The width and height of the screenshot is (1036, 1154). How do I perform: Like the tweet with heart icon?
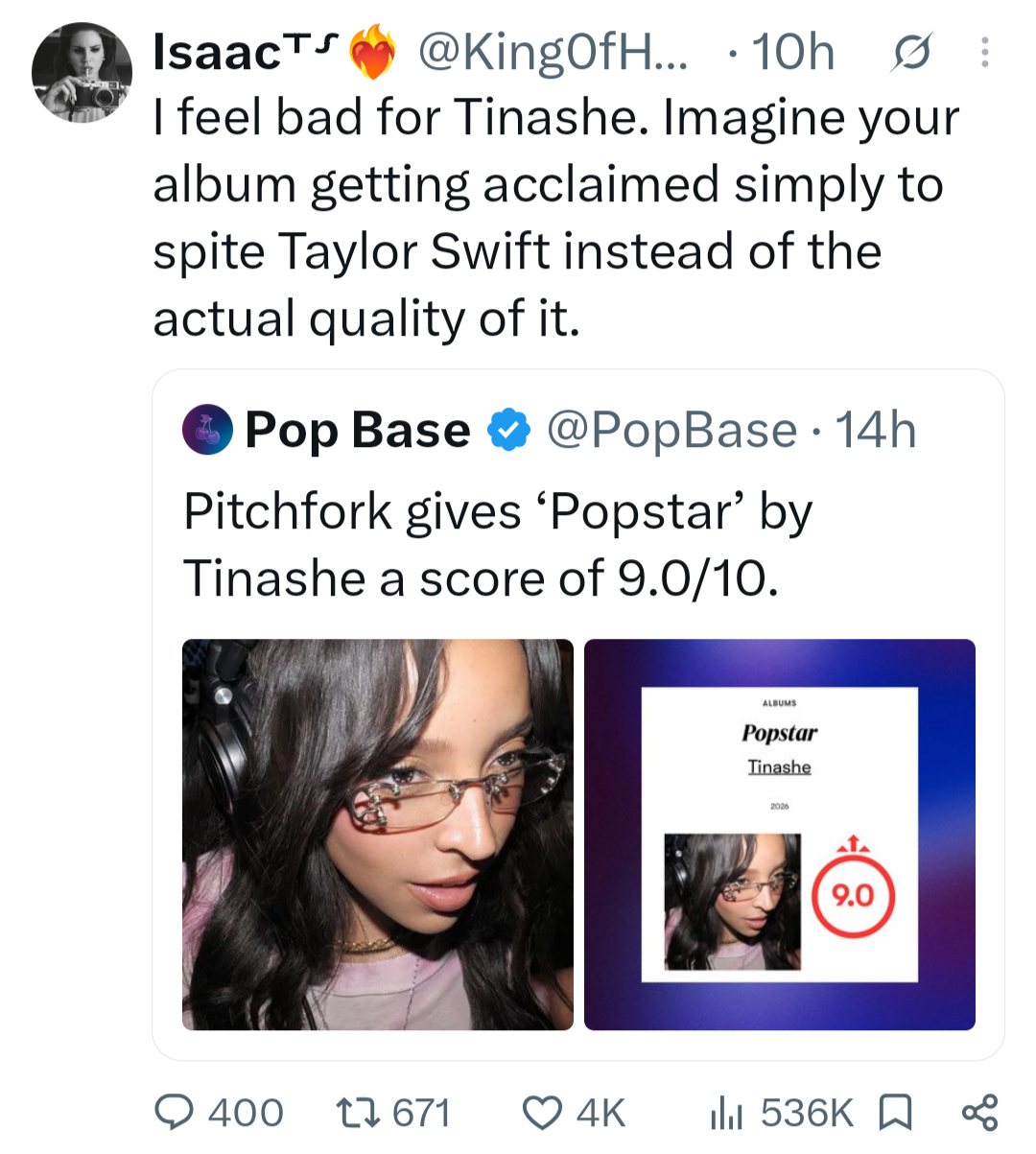[x=542, y=1113]
